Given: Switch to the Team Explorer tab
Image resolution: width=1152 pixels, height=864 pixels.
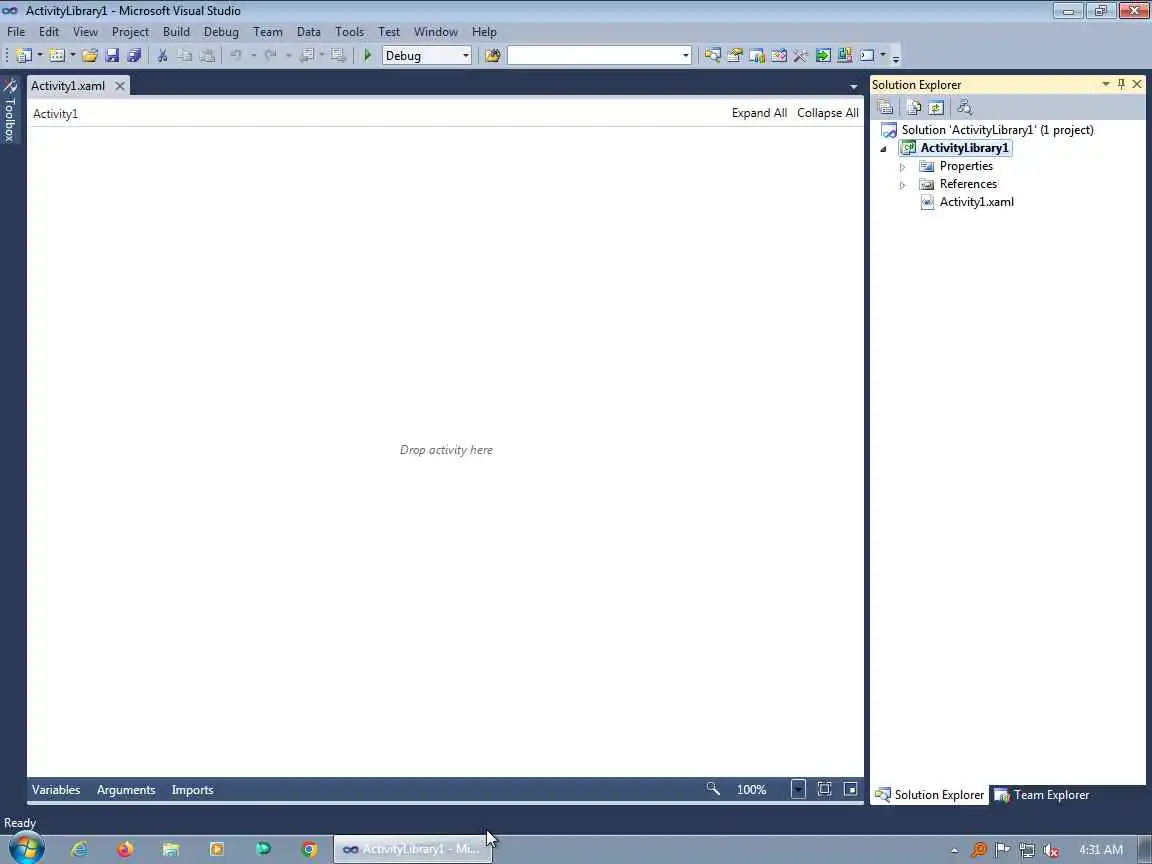Looking at the screenshot, I should pos(1043,794).
